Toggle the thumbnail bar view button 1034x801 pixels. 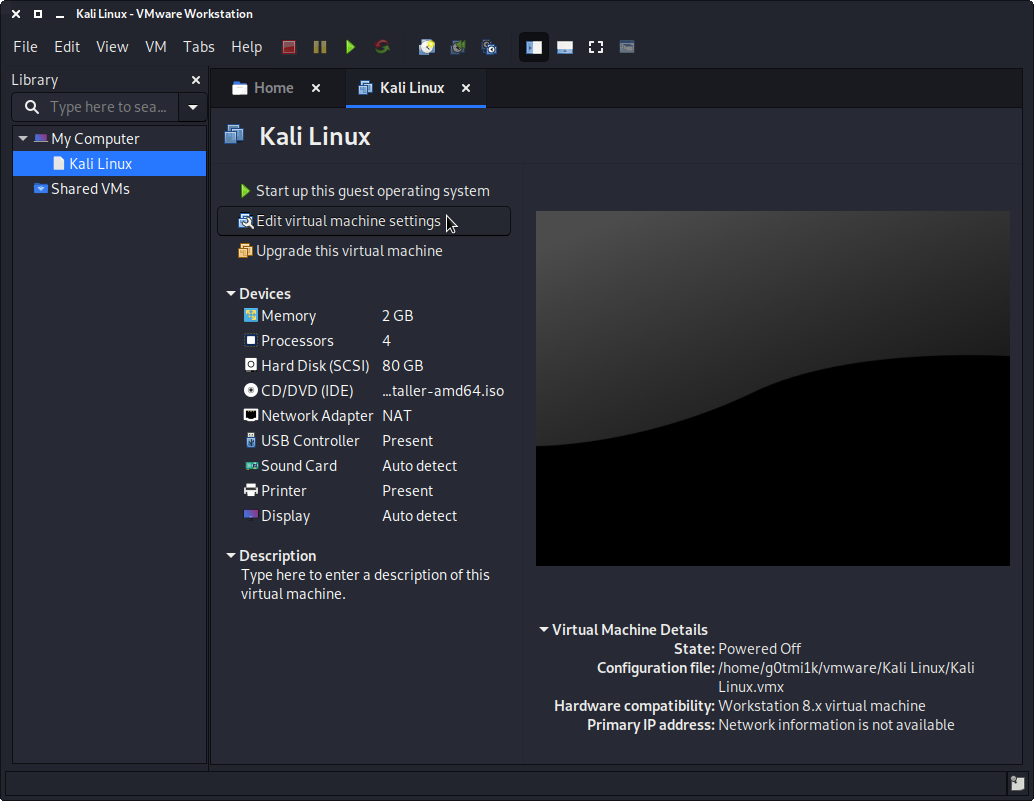565,47
